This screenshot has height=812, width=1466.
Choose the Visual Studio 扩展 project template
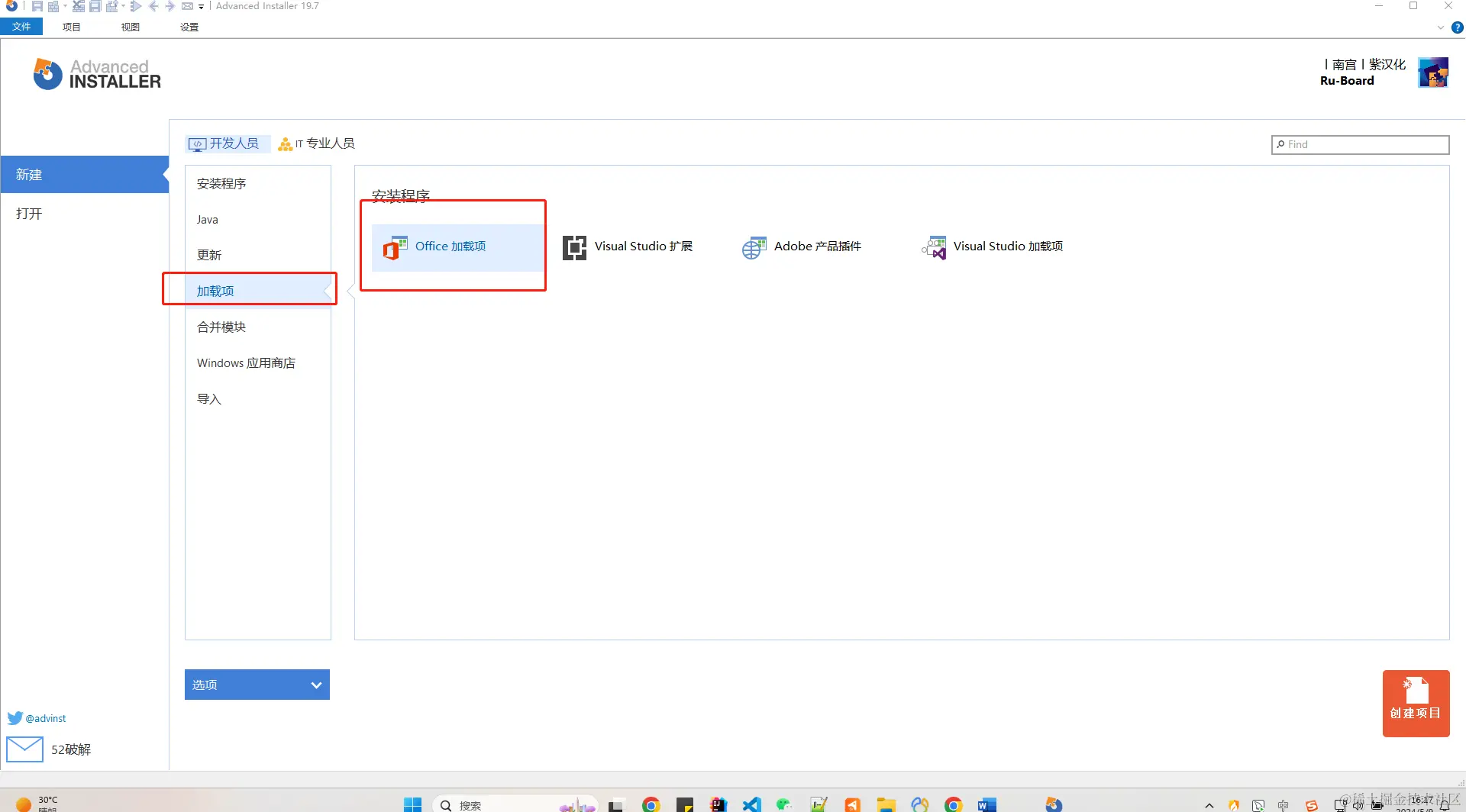click(x=628, y=246)
